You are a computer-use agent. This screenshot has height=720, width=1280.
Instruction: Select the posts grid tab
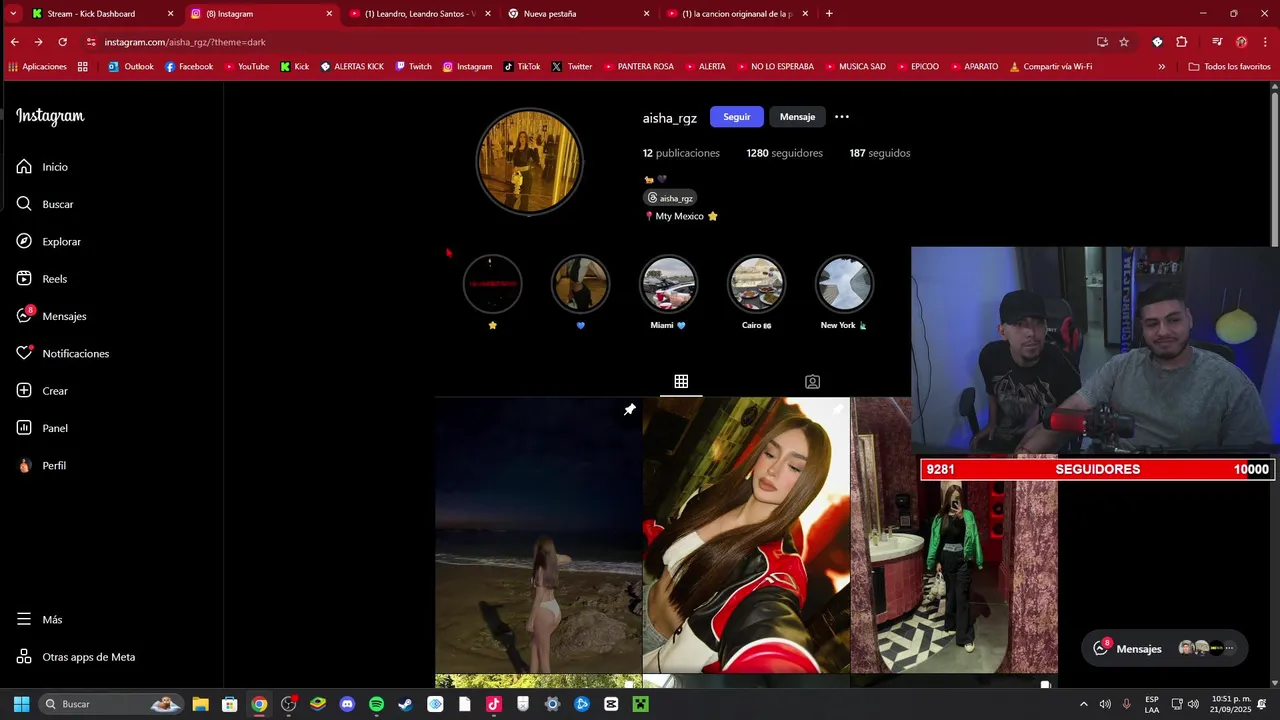point(681,381)
